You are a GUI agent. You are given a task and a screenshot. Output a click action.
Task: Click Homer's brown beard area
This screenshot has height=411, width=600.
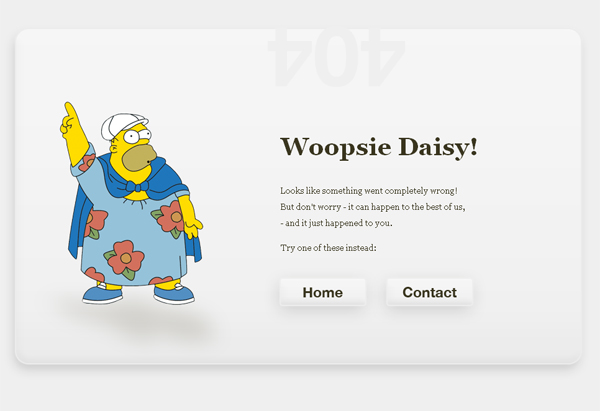coord(139,158)
